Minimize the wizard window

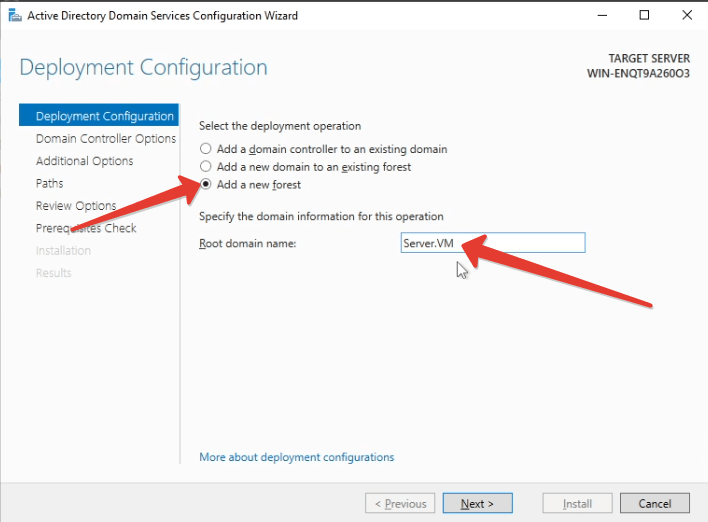(x=602, y=15)
